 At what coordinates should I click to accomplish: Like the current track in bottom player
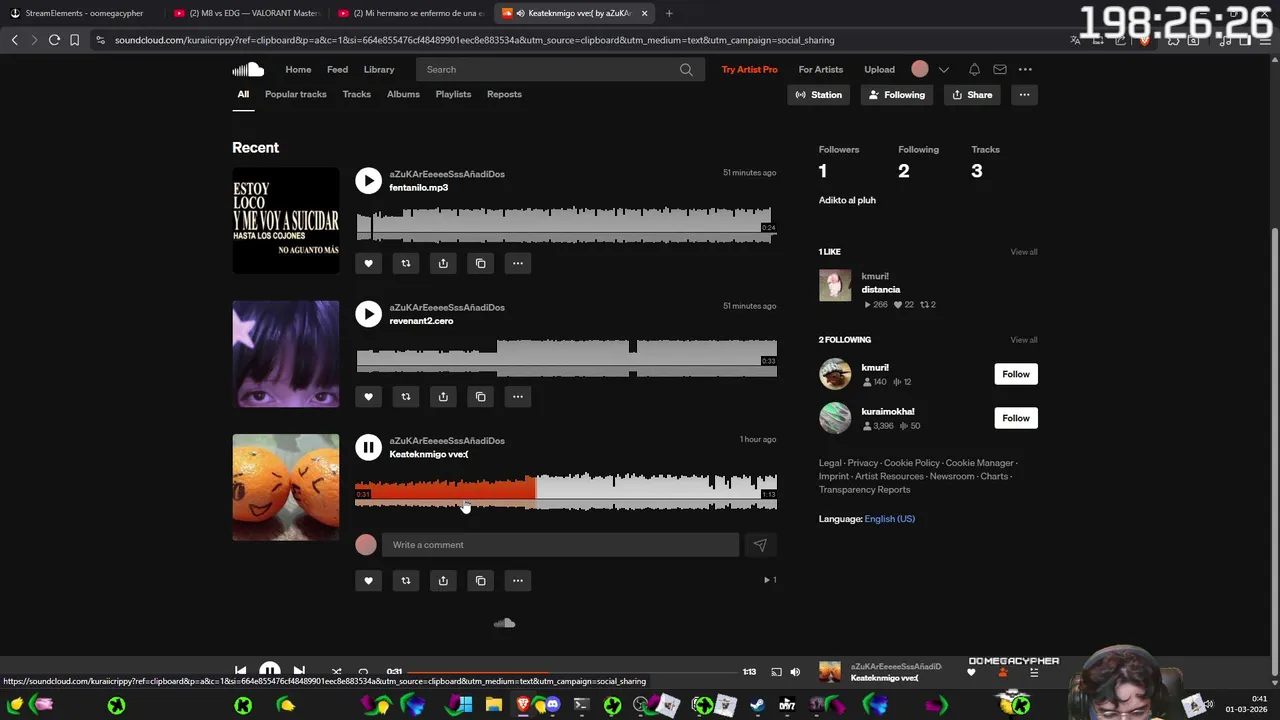(x=971, y=673)
